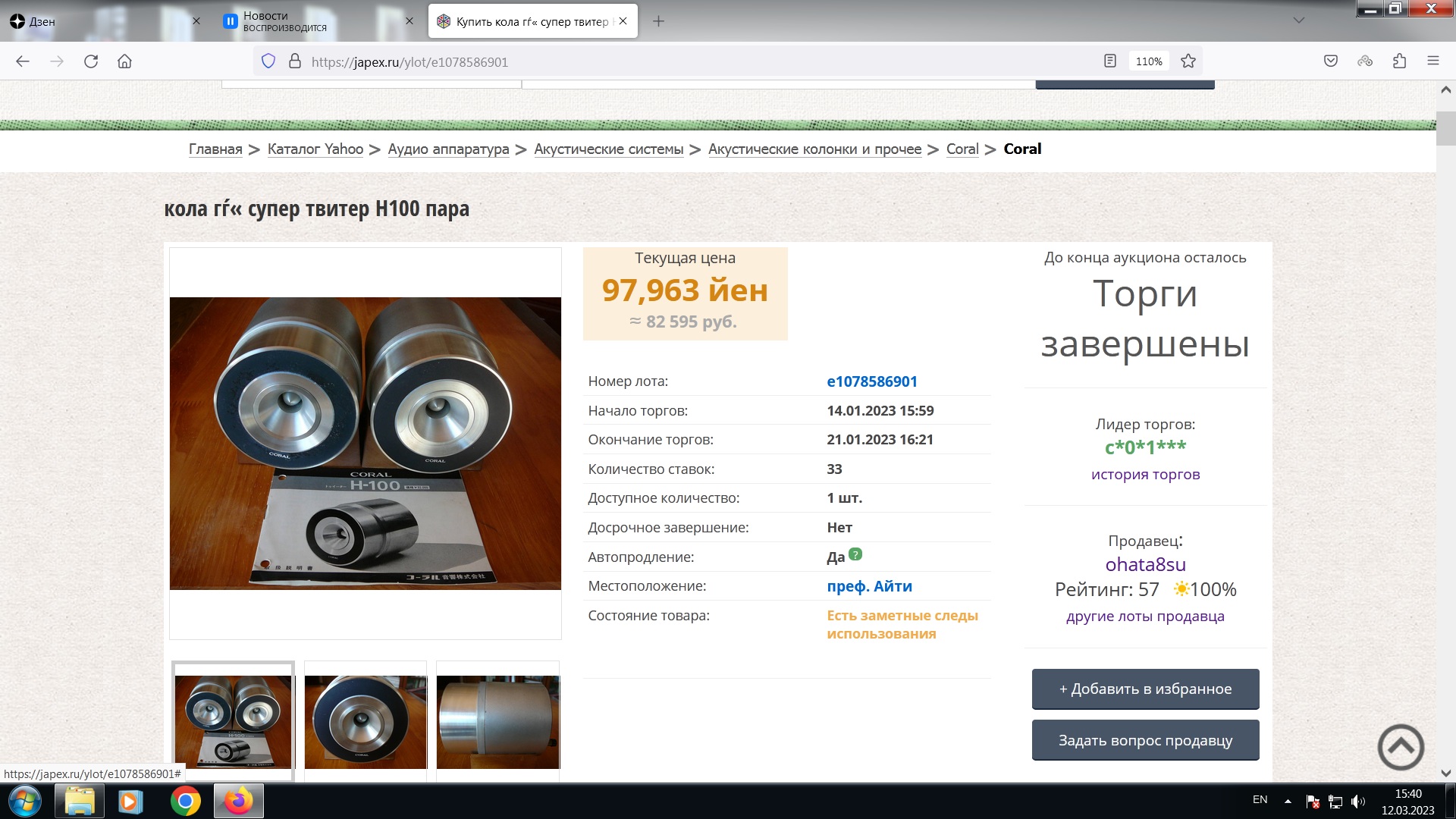Click the scroll-to-top round arrow
This screenshot has width=1456, height=819.
click(1401, 747)
